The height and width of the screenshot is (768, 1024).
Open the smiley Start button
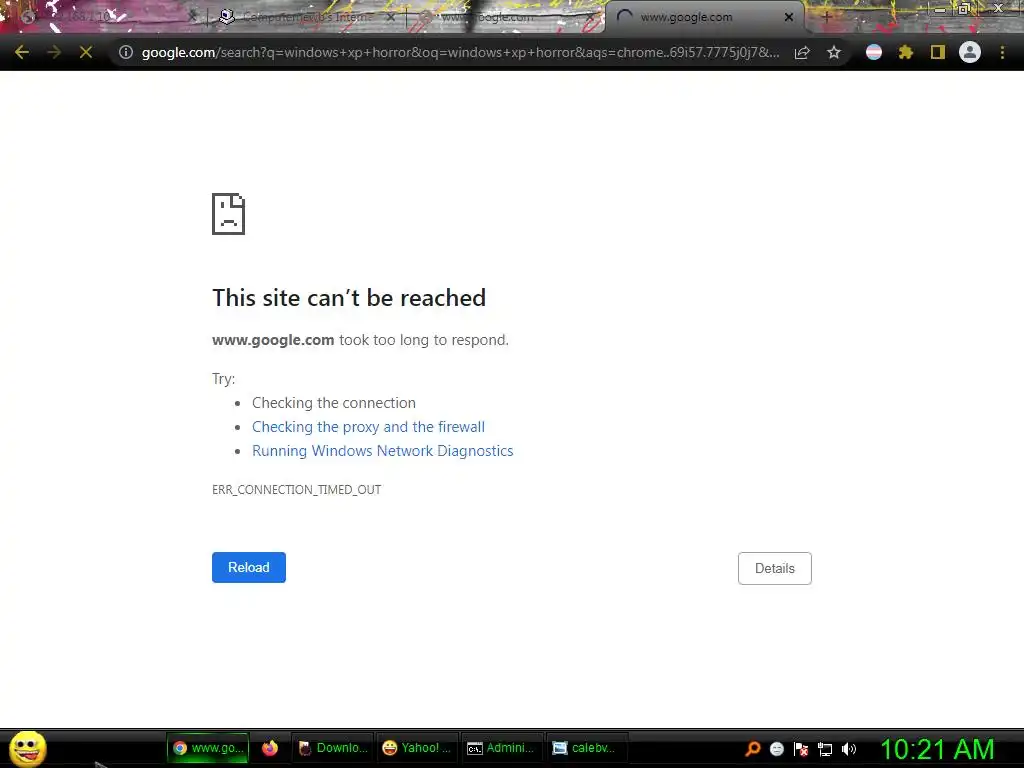coord(27,748)
